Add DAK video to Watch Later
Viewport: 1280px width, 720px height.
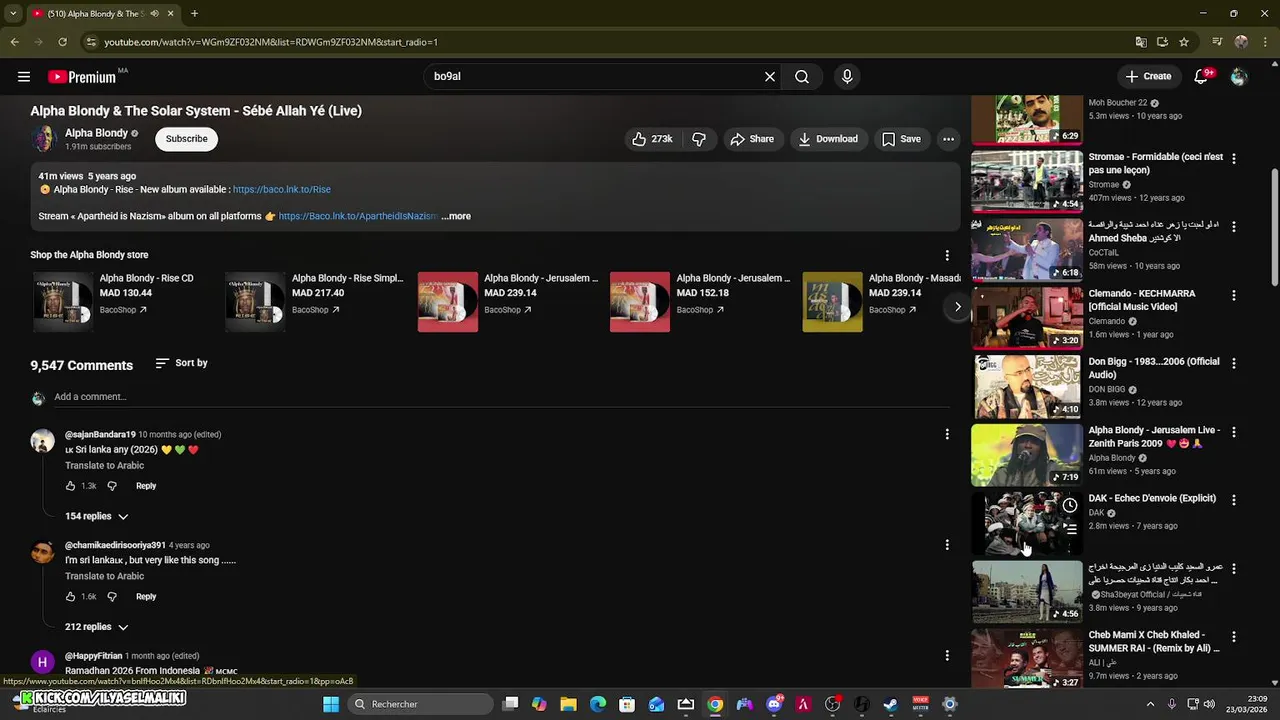1070,505
